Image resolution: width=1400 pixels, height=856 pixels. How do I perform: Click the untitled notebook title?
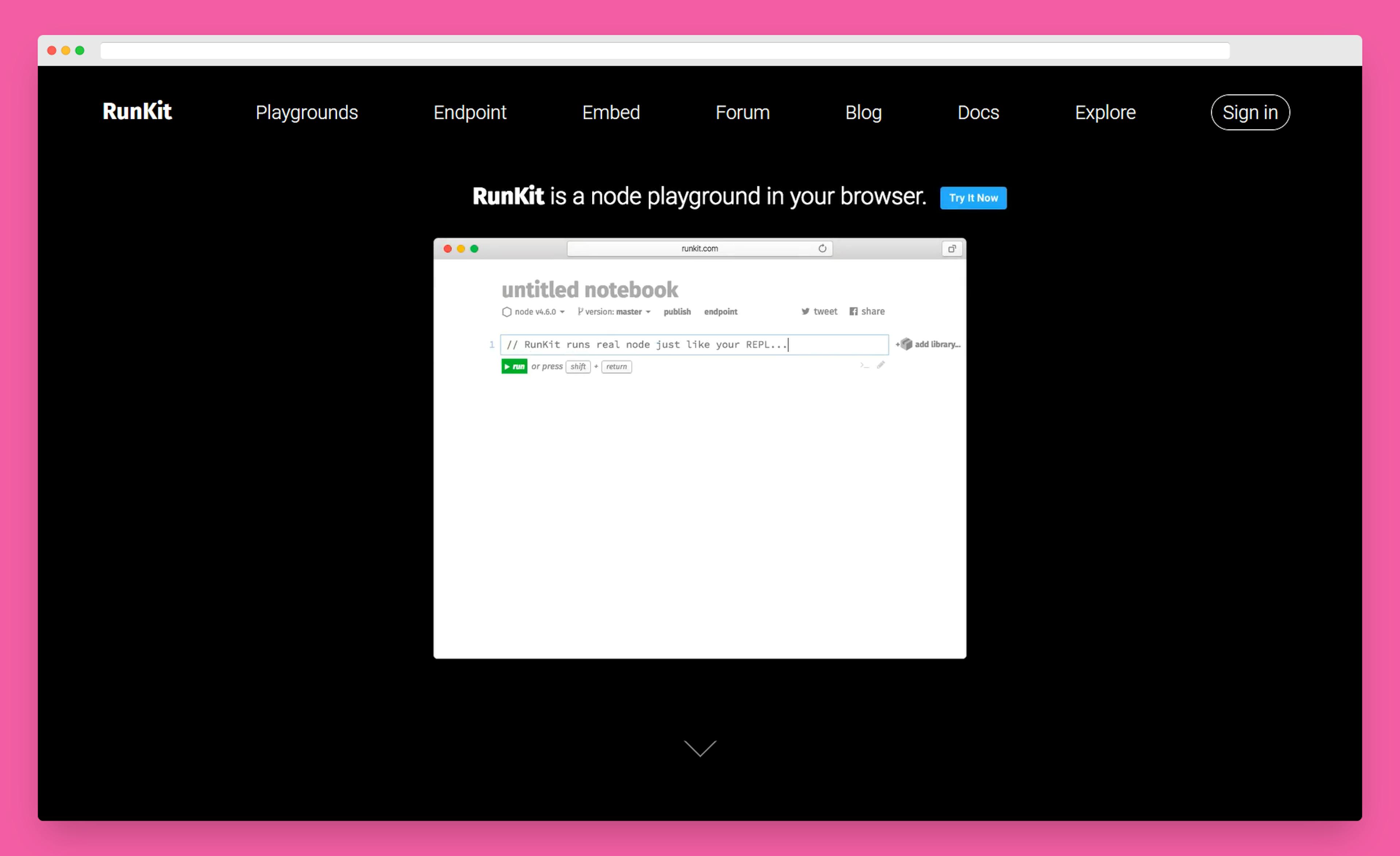coord(589,290)
